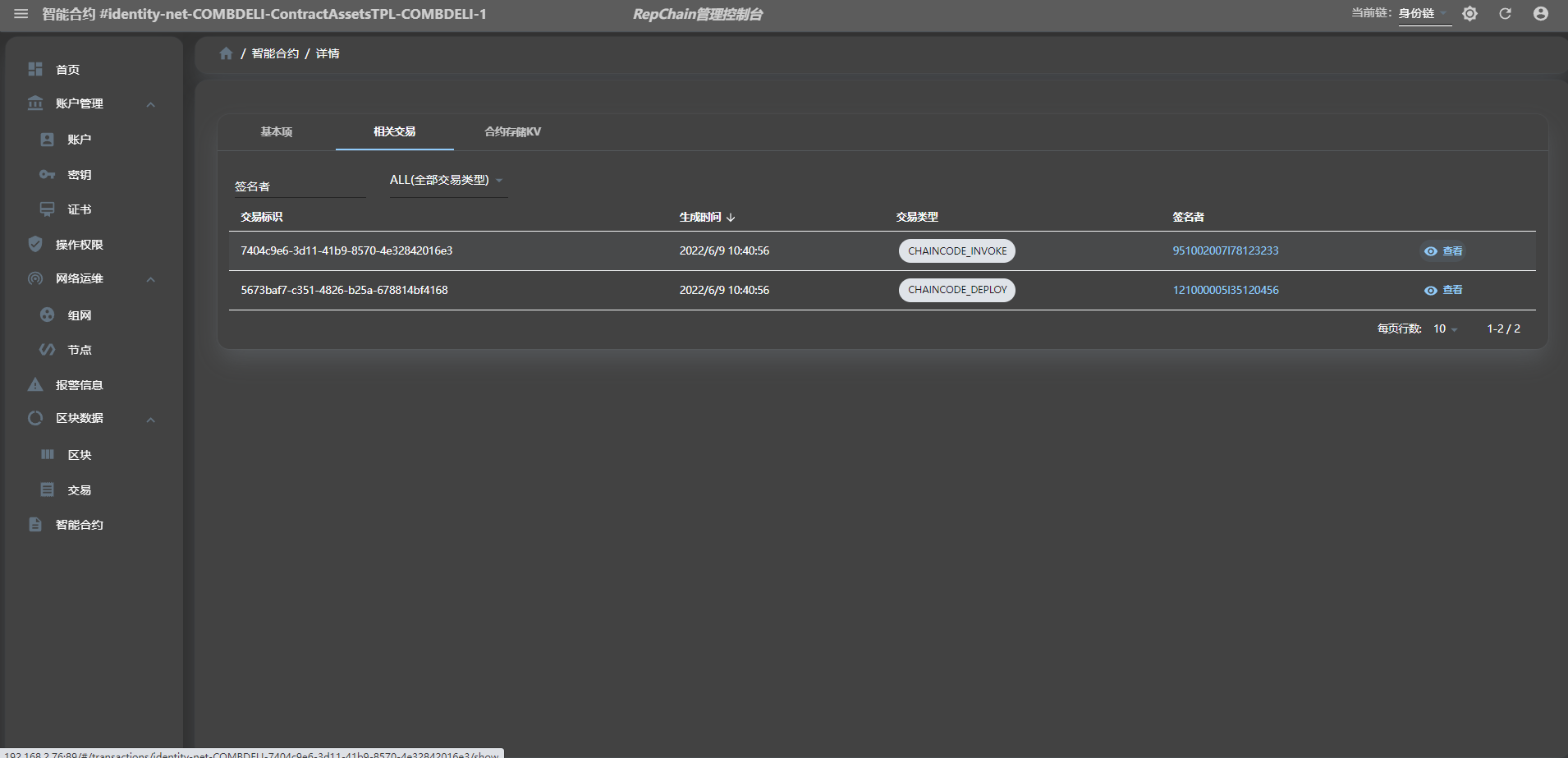Switch to the 合约存储KV tab

[513, 131]
